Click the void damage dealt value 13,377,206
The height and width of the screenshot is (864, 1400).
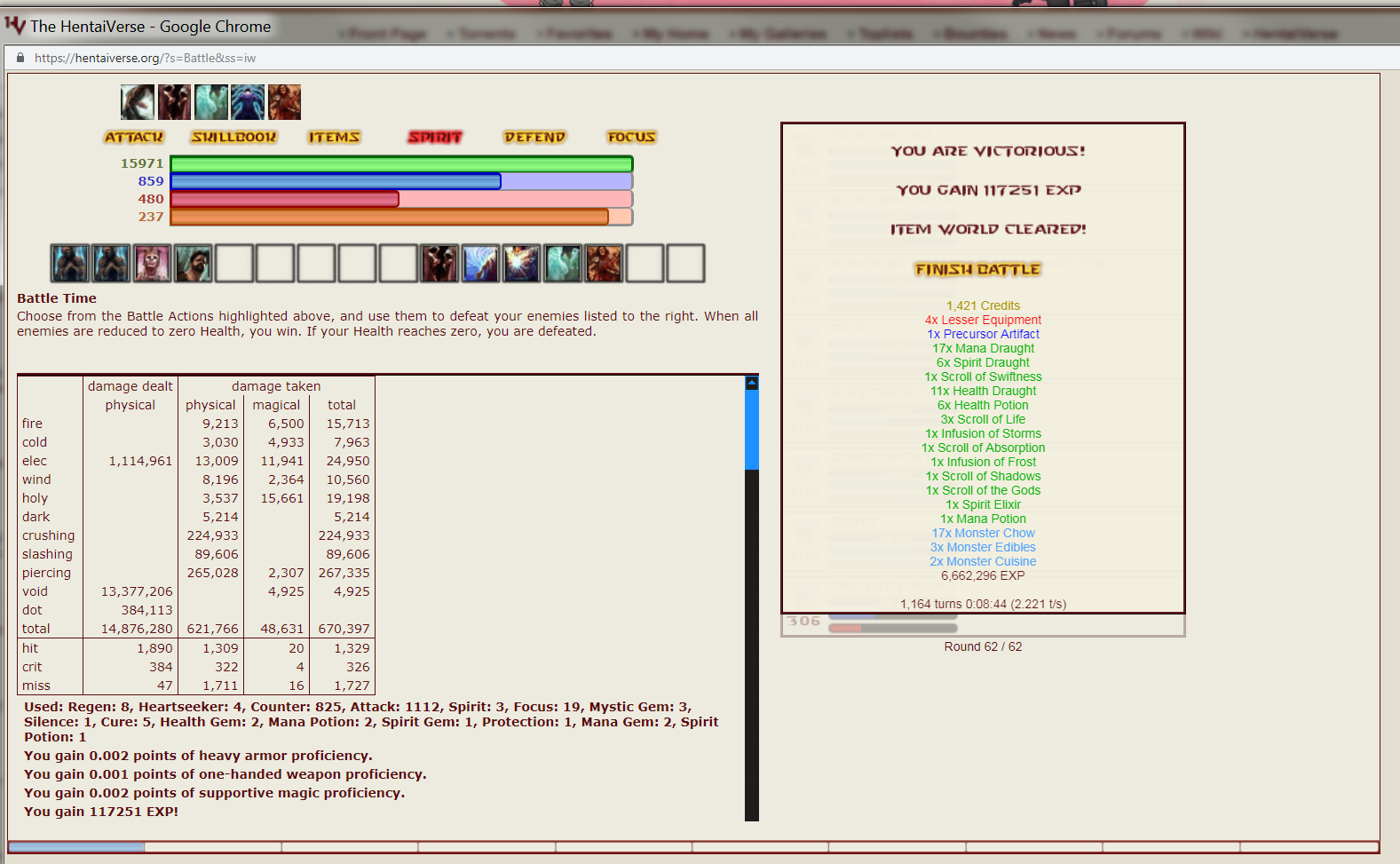(137, 591)
